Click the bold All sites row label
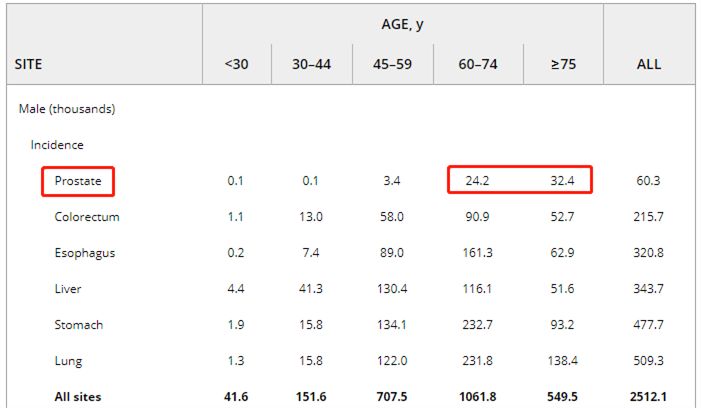Viewport: 701px width, 408px height. [x=78, y=397]
